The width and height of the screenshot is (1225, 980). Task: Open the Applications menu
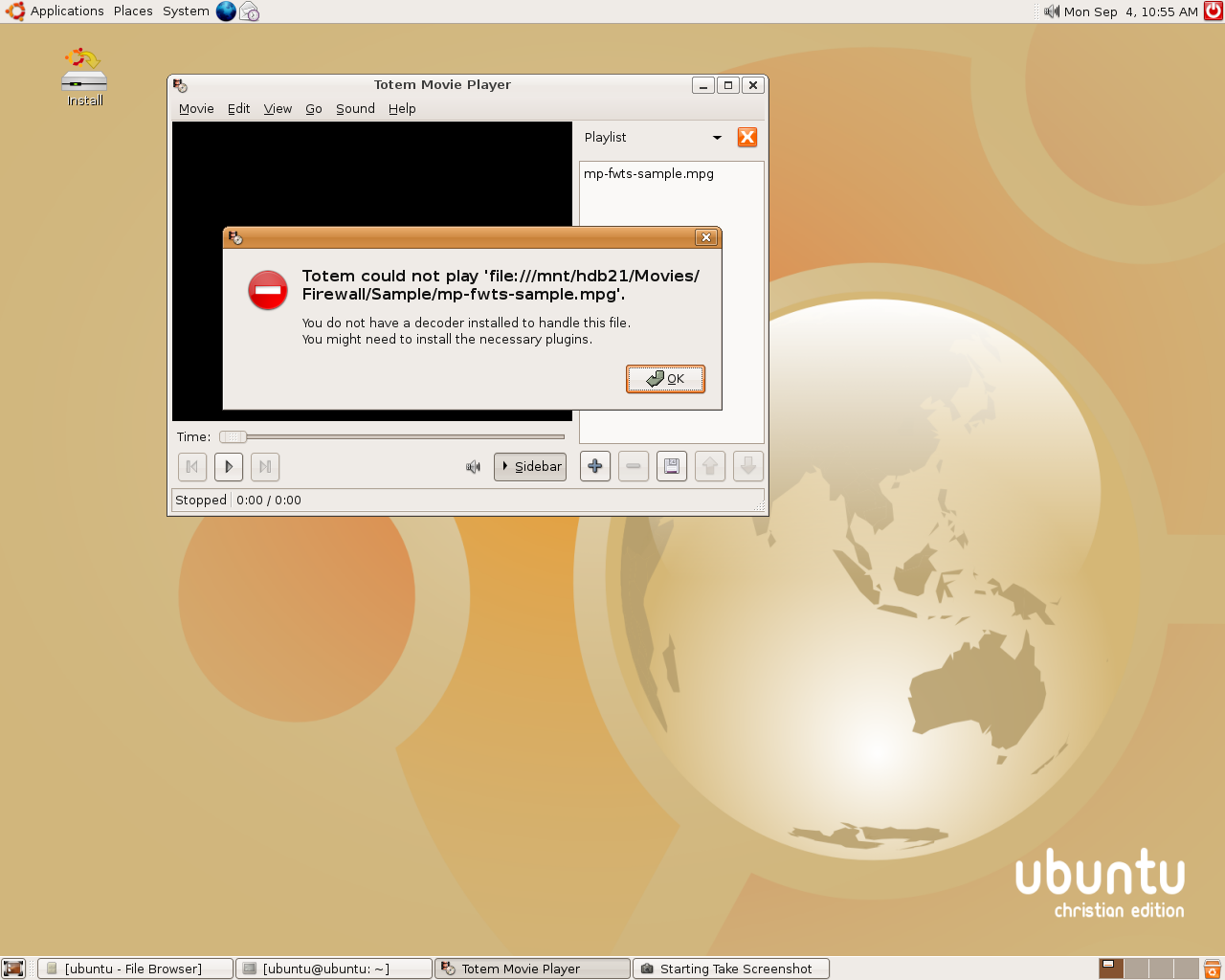pos(67,11)
